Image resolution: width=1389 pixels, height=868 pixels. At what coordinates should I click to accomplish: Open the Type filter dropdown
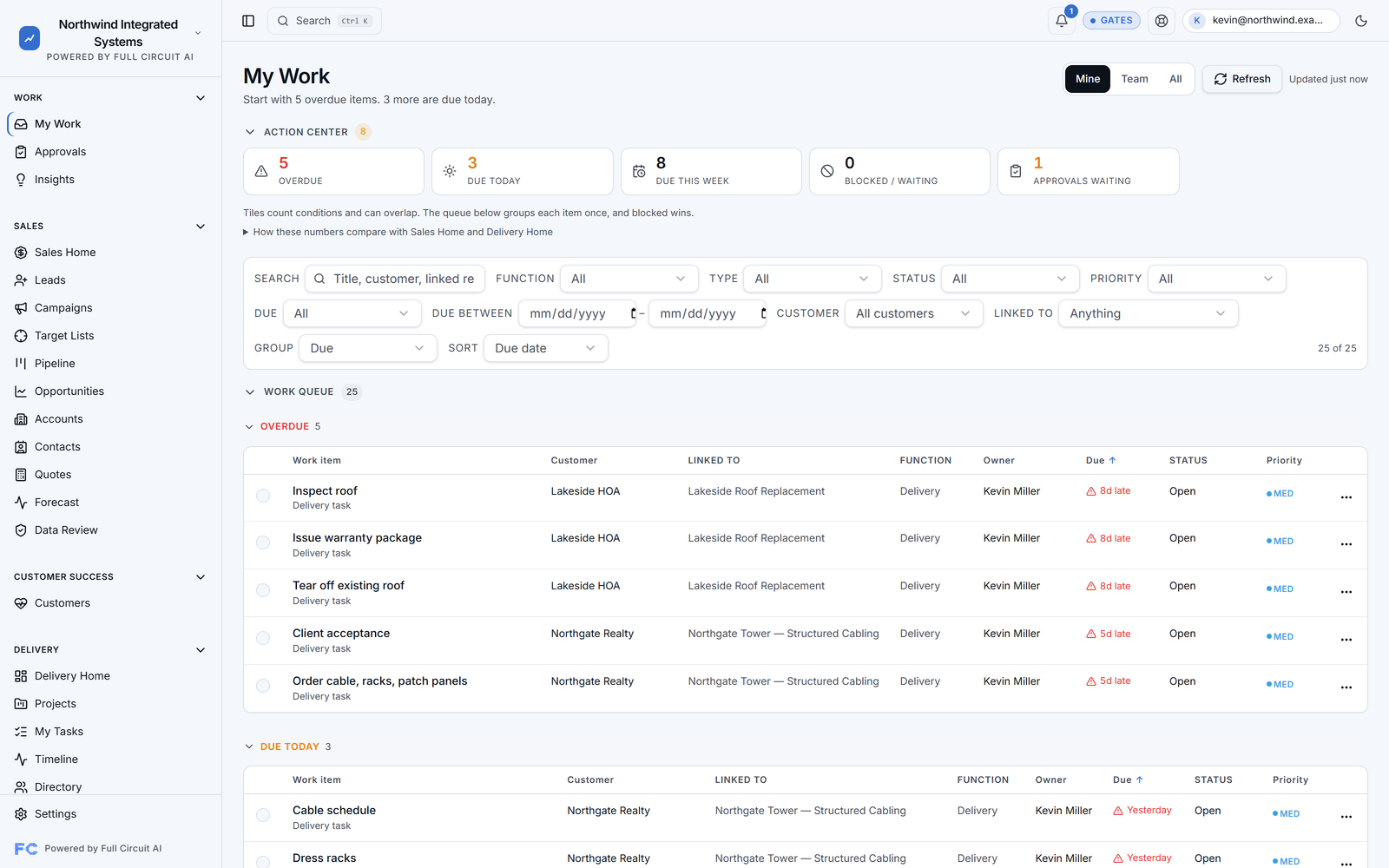coord(813,279)
